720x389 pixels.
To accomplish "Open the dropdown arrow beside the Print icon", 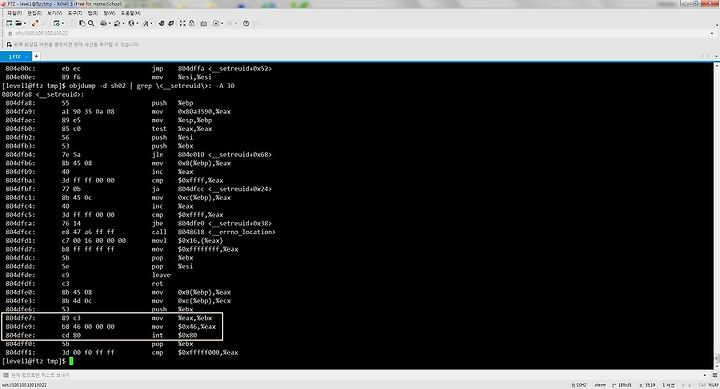I will pos(110,23).
